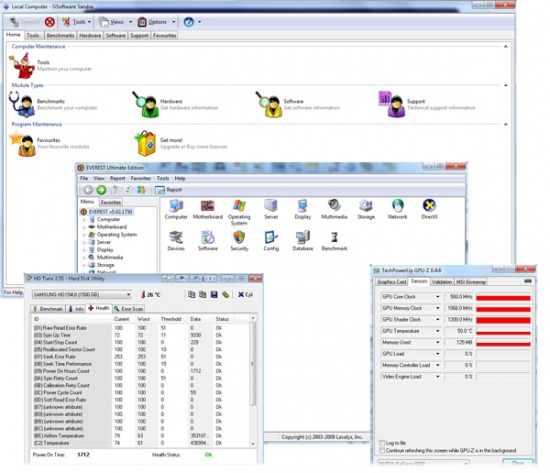Image resolution: width=550 pixels, height=473 pixels.
Task: Click GPU Memory Clock red graph bar
Action: [503, 309]
